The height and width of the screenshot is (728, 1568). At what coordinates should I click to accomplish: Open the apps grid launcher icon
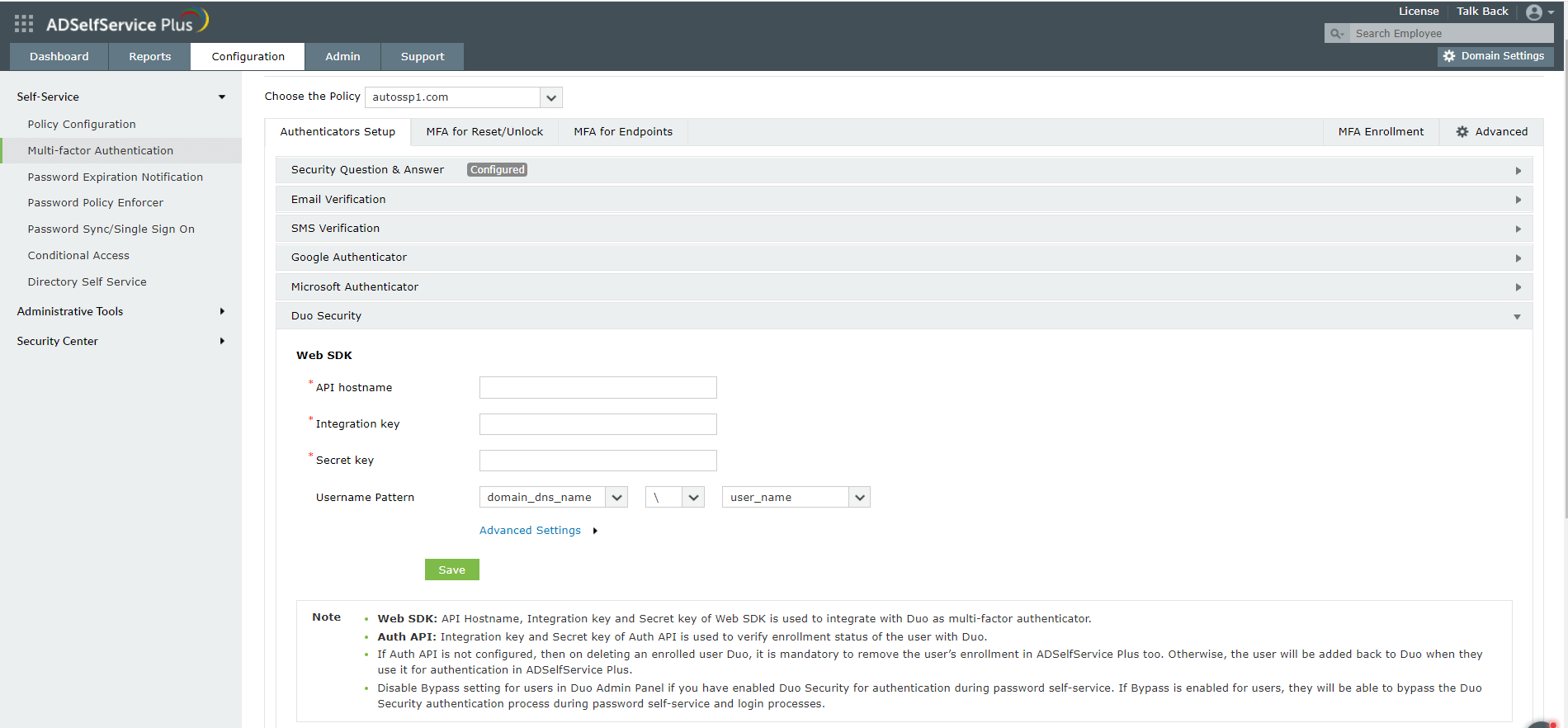[24, 23]
